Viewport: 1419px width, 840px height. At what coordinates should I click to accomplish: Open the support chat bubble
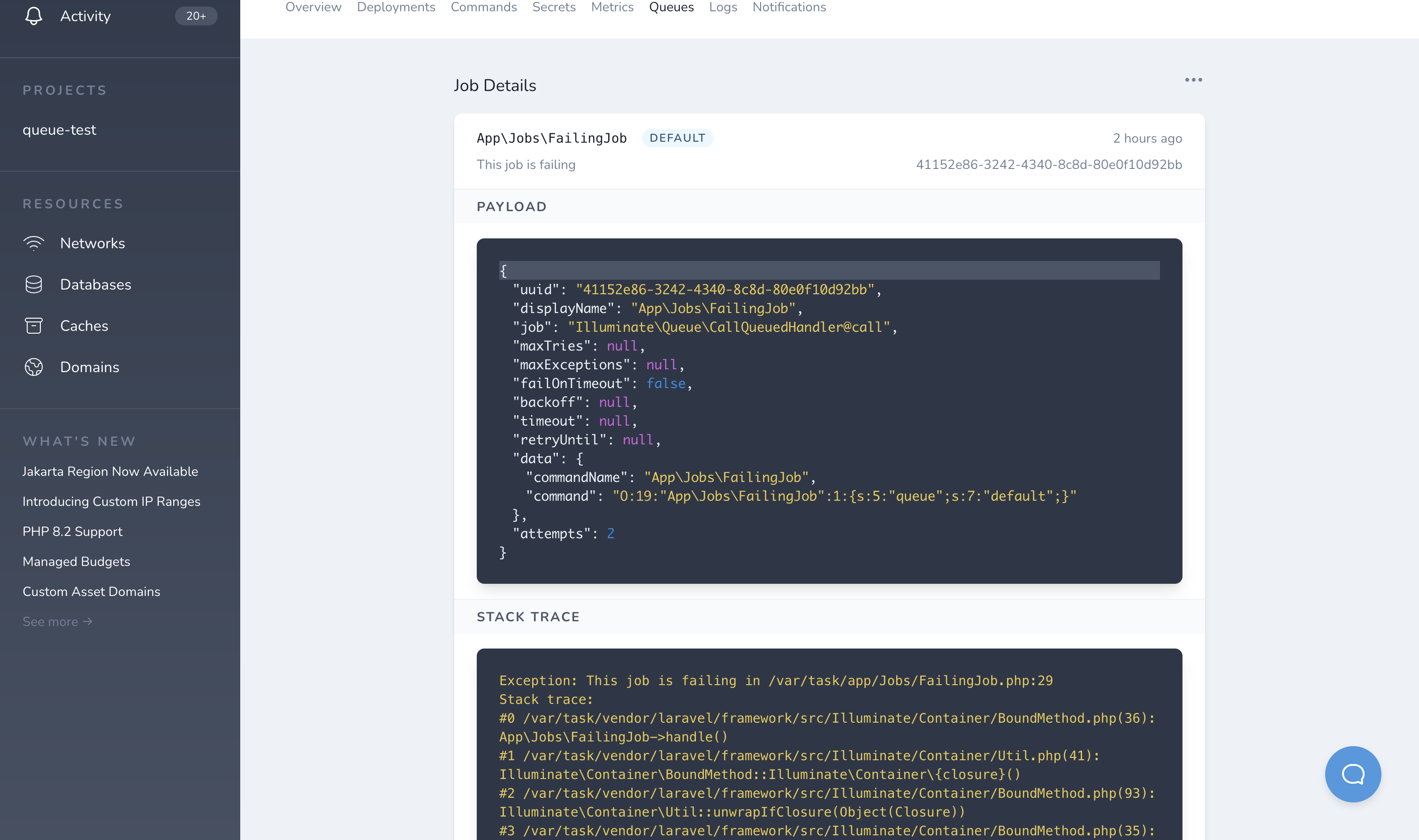tap(1352, 774)
